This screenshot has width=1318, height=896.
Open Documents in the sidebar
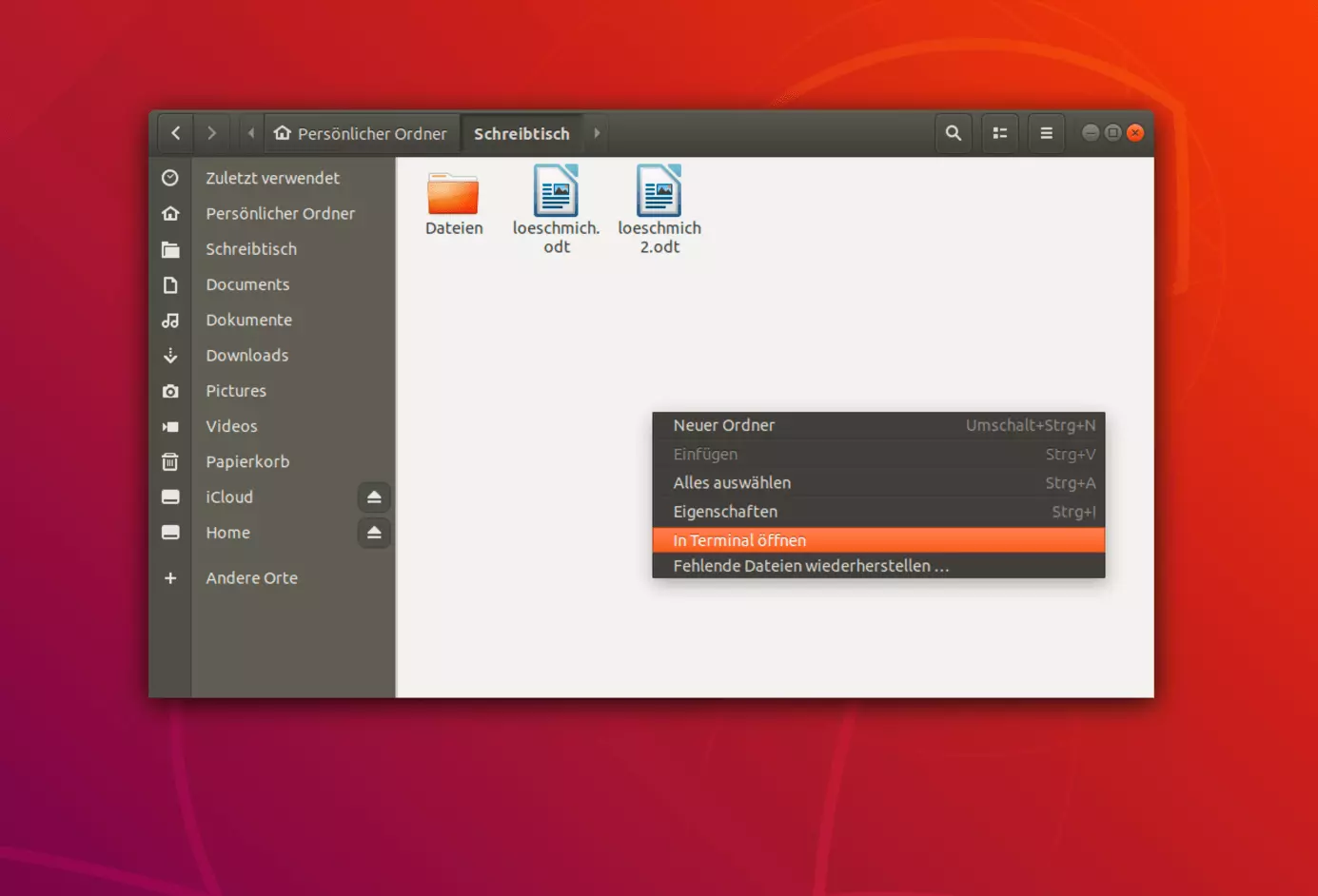pos(247,284)
